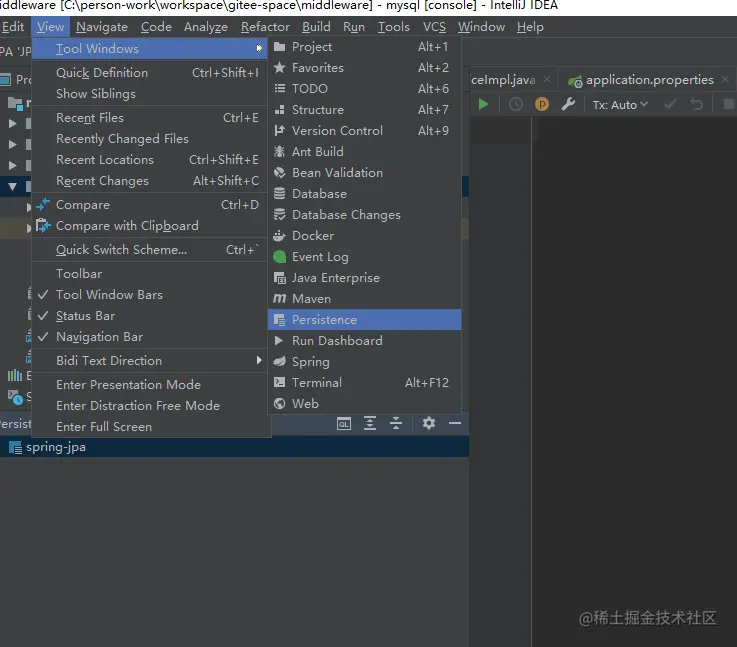Choose Recent Files entry
This screenshot has width=737, height=647.
[x=151, y=117]
